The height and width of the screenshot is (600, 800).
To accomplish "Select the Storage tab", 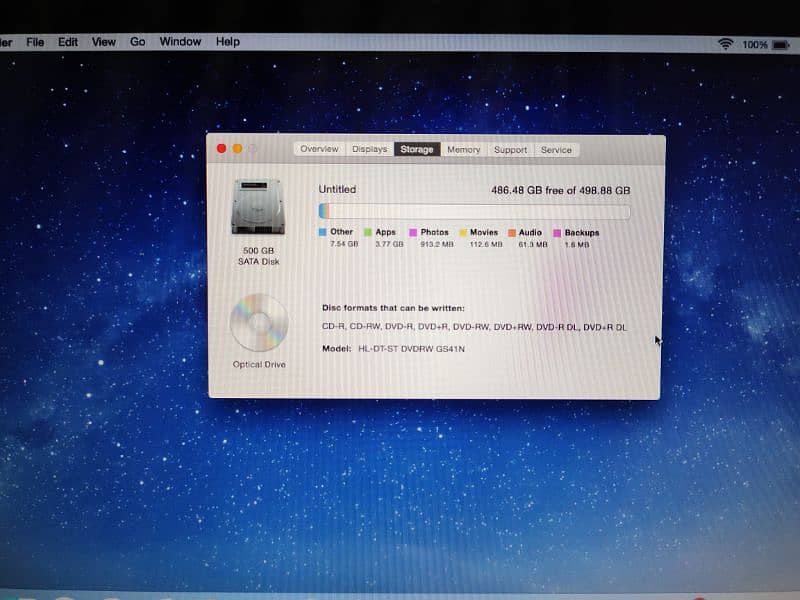I will pyautogui.click(x=417, y=149).
